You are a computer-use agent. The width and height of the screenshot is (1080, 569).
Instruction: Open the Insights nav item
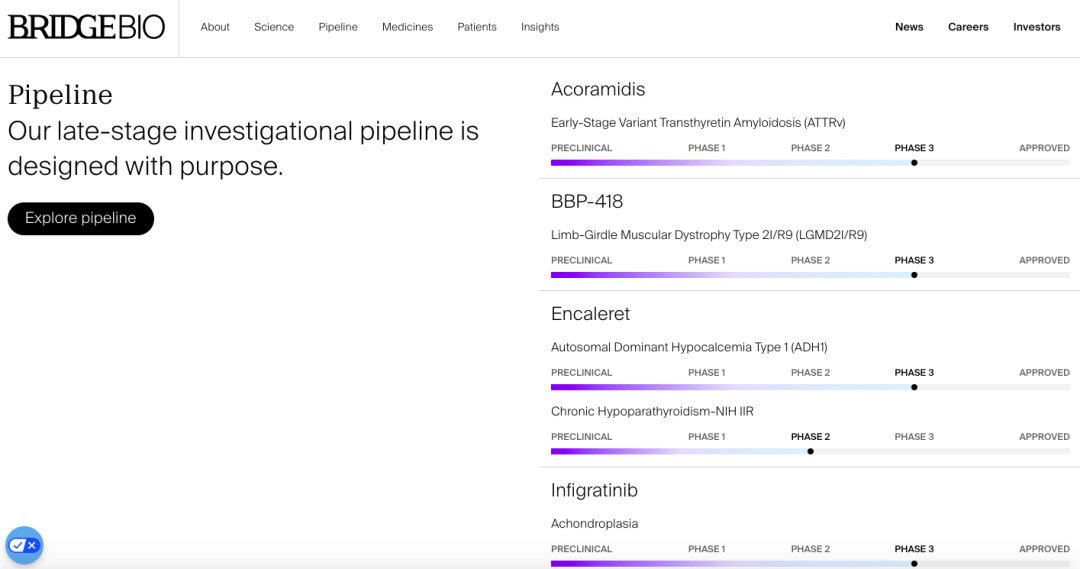click(x=540, y=27)
